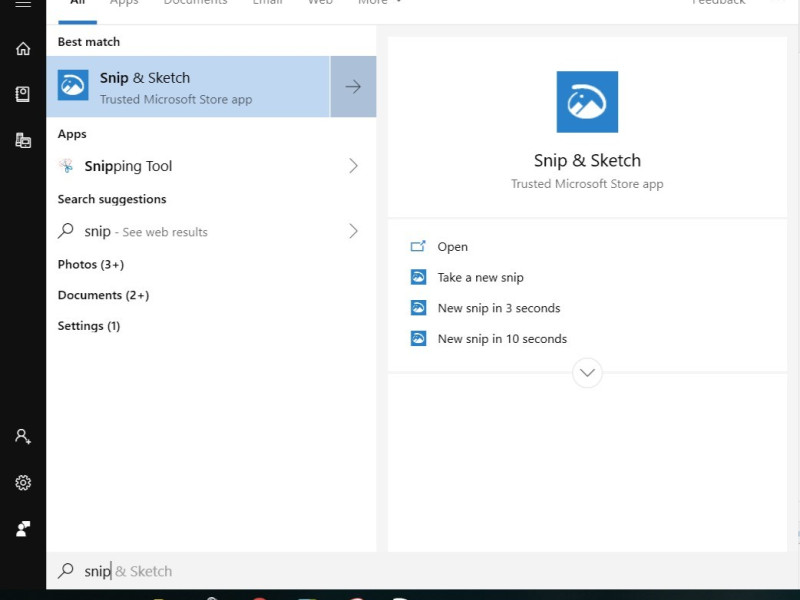Click the Snip & Sketch icon in Best match
The width and height of the screenshot is (800, 600).
(x=73, y=85)
